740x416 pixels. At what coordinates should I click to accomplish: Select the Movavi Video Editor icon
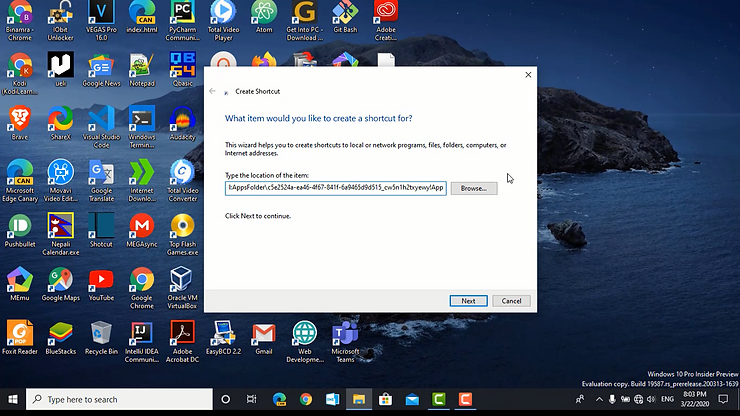coord(60,180)
